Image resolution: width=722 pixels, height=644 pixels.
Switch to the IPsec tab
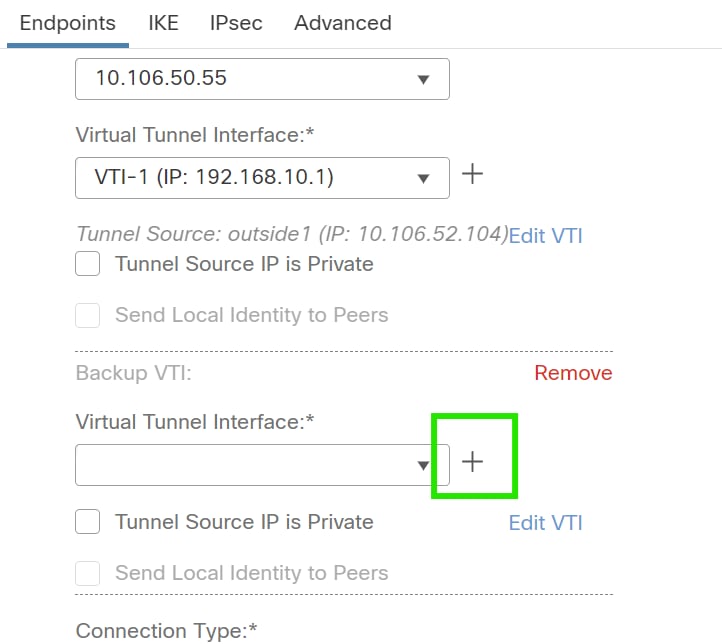click(236, 22)
